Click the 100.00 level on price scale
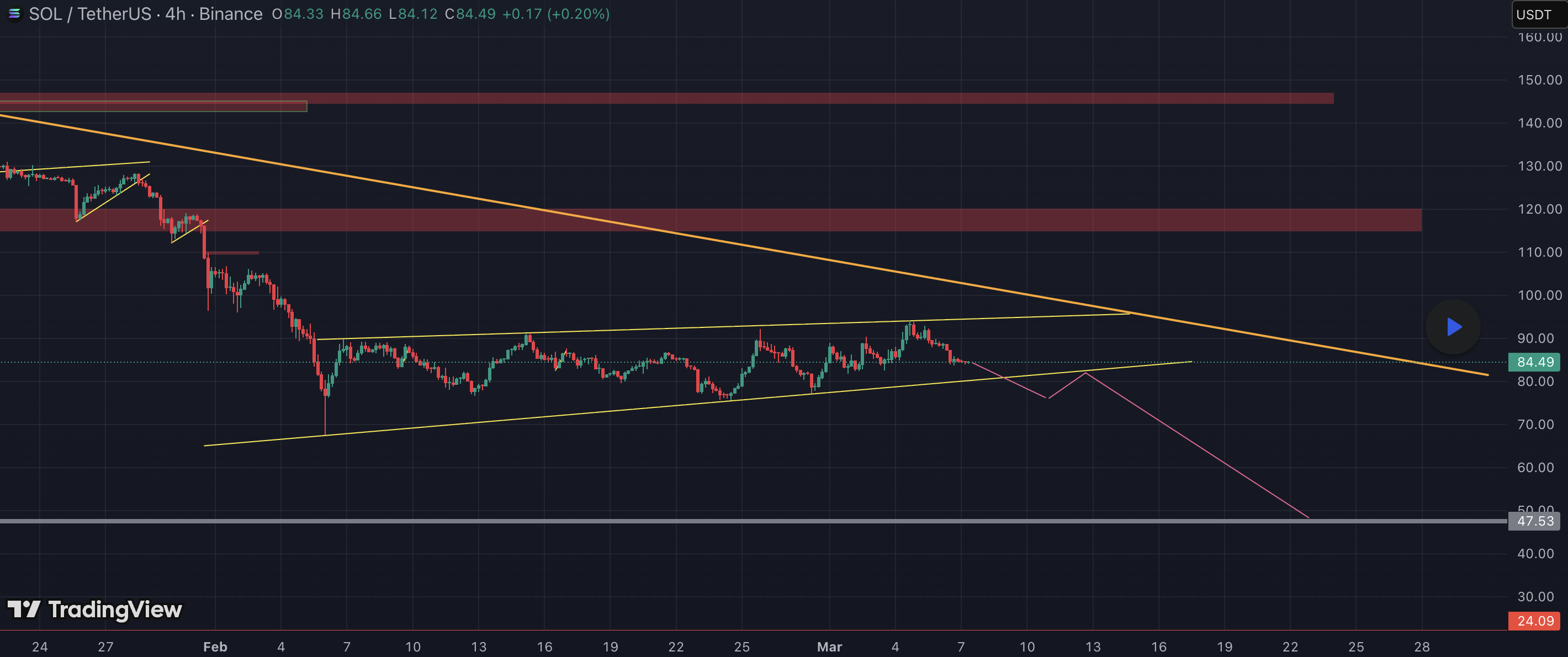1568x657 pixels. coord(1539,295)
